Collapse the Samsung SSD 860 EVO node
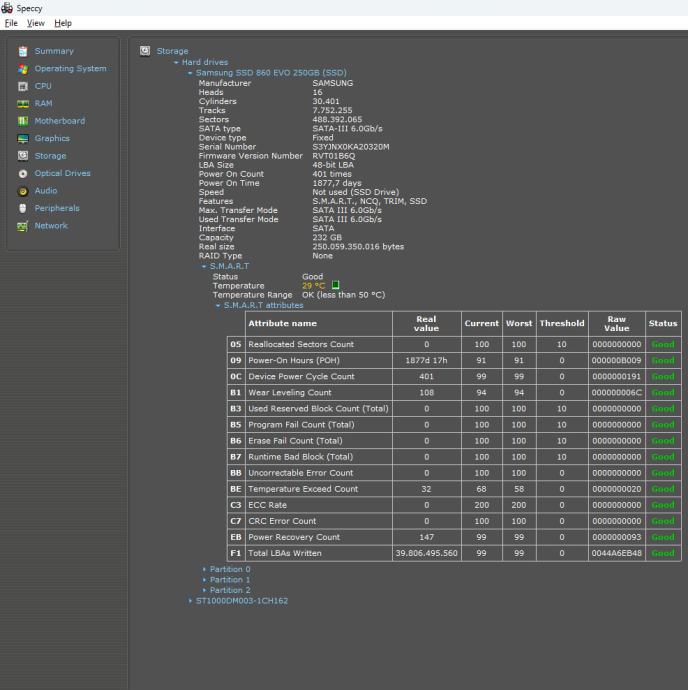 (189, 73)
